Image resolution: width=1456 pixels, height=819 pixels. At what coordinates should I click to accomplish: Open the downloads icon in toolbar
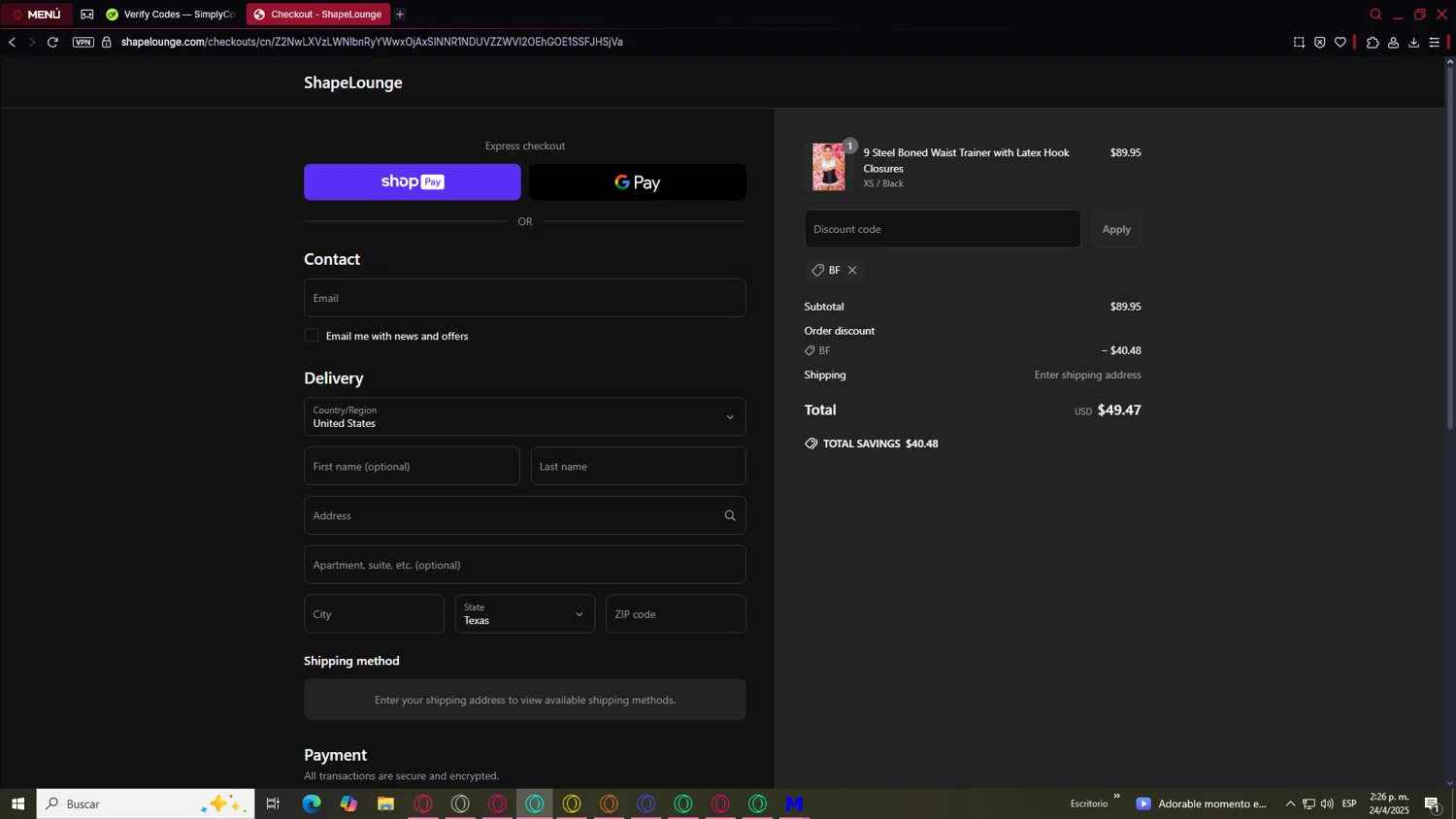click(x=1413, y=43)
